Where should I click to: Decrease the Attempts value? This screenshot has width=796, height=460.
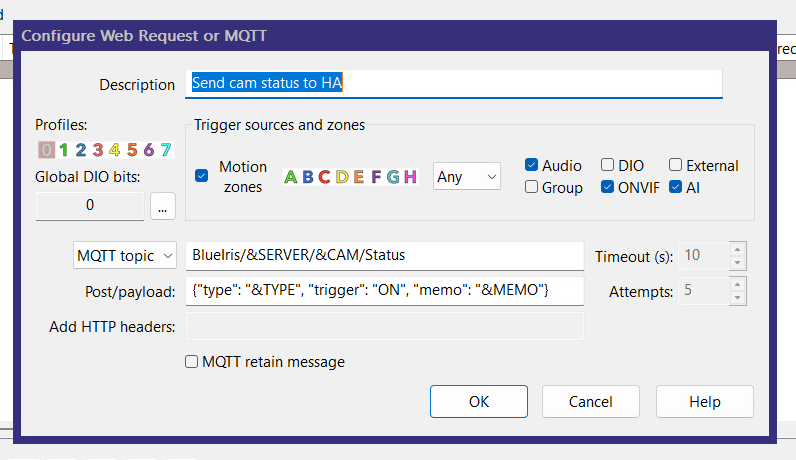click(x=738, y=298)
